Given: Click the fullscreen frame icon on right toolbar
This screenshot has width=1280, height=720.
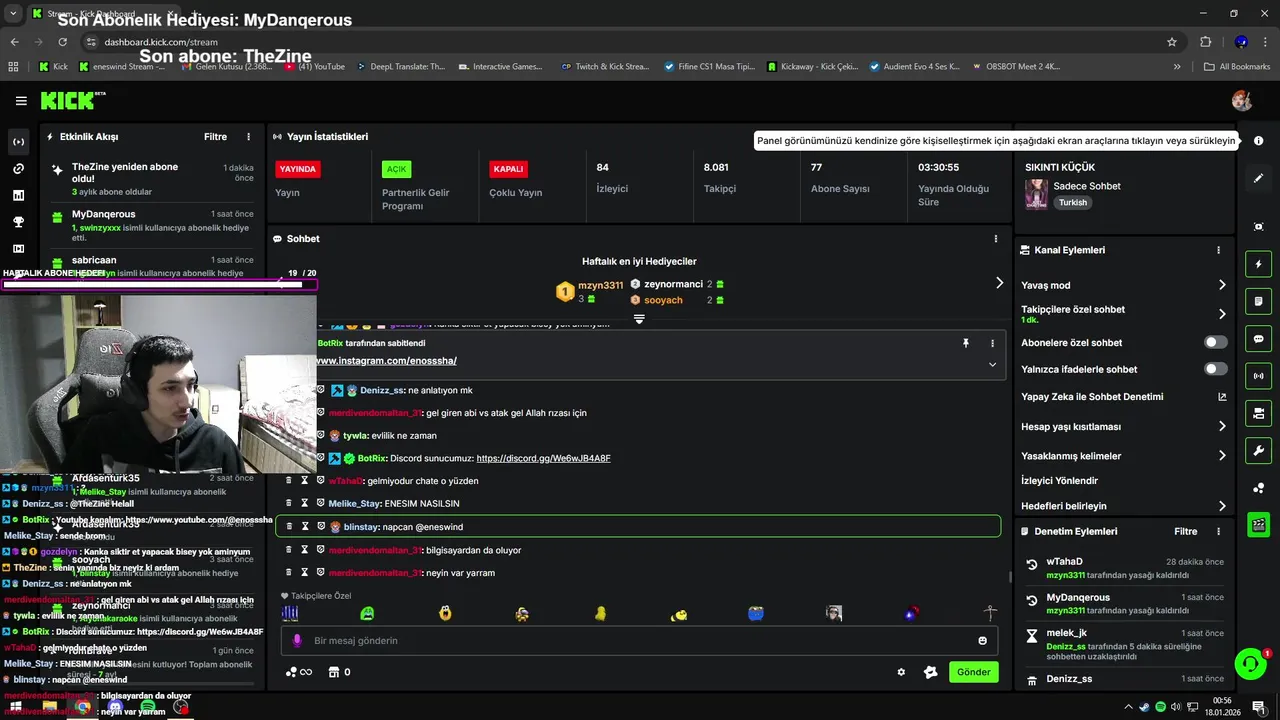Looking at the screenshot, I should (x=1258, y=227).
